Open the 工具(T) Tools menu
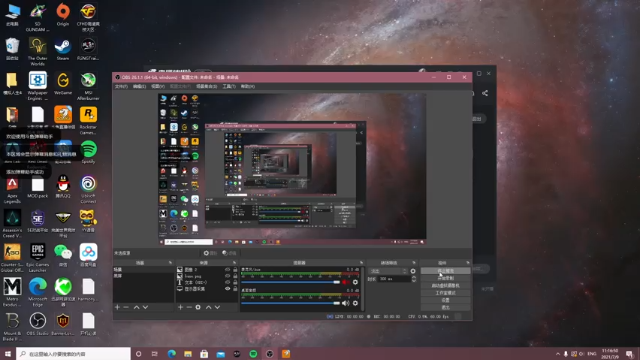640x360 pixels. coord(229,87)
